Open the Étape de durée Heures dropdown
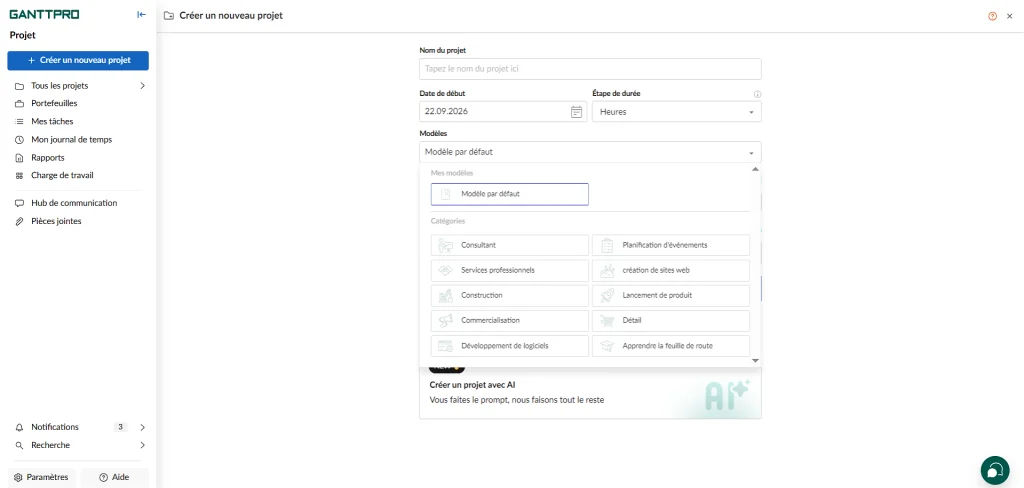 [677, 112]
